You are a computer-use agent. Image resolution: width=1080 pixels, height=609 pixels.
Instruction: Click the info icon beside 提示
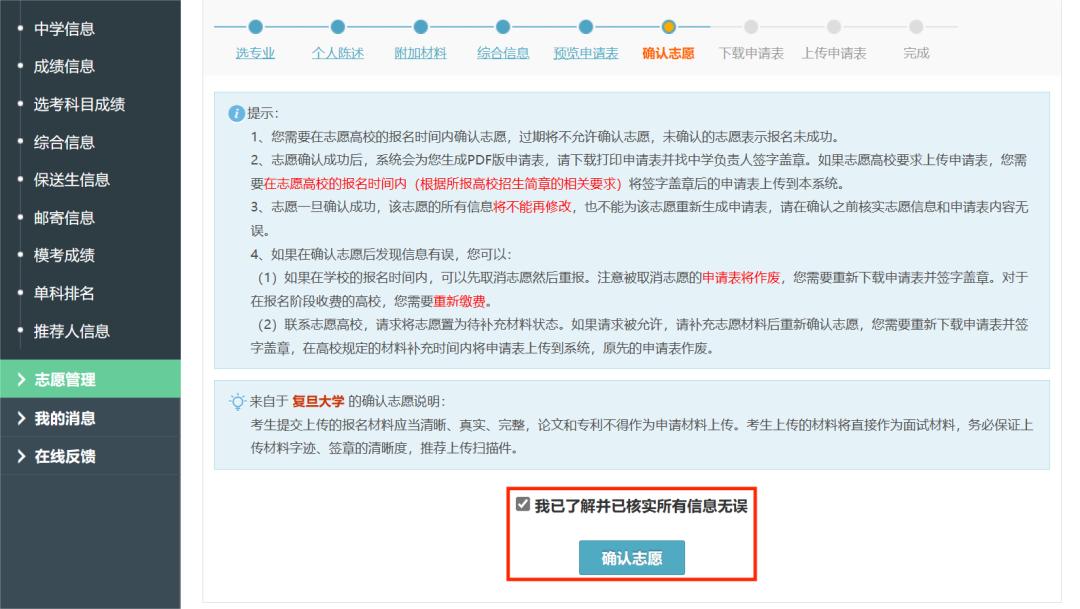tap(238, 111)
